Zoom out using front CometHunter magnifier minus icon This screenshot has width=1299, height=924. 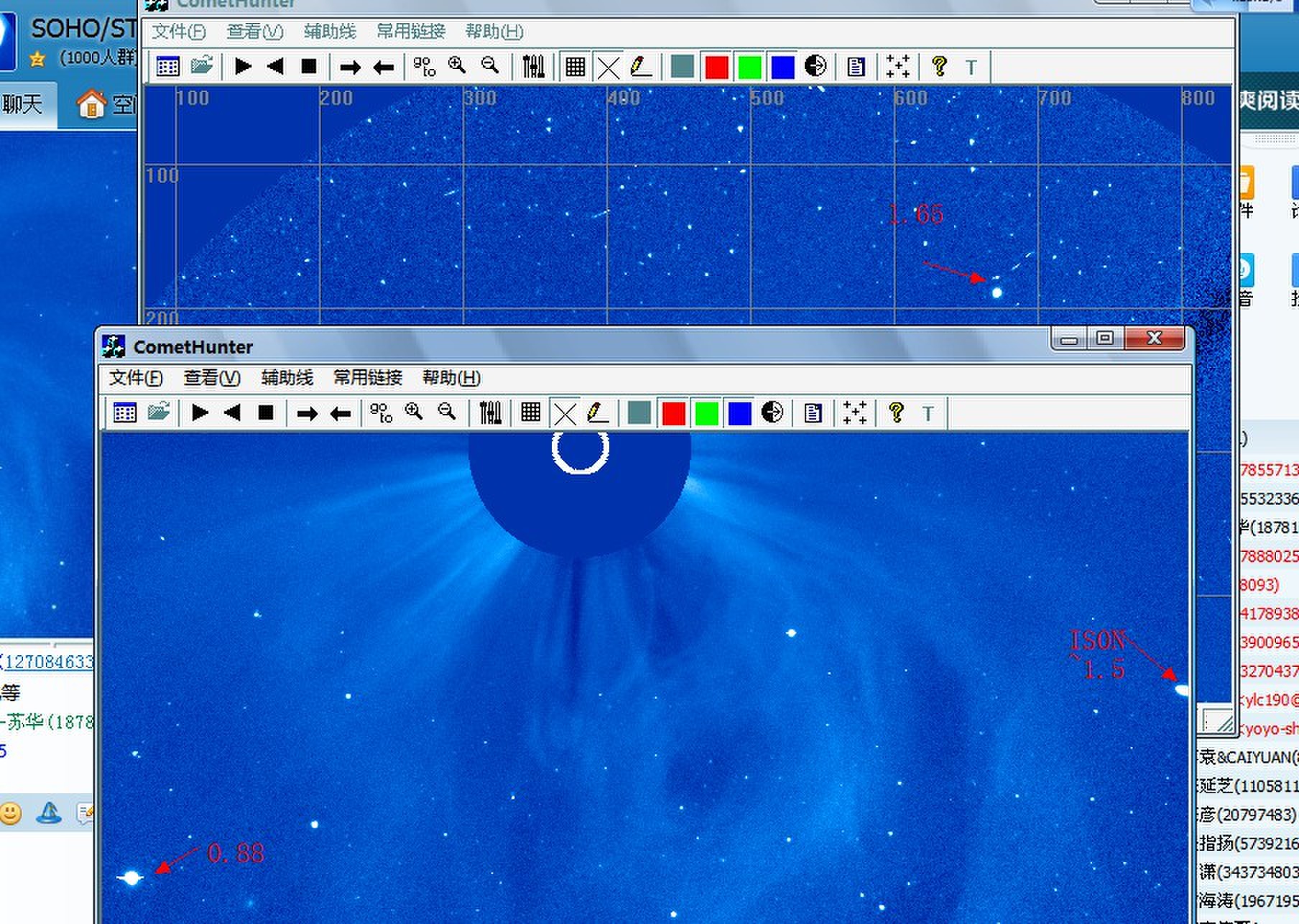447,412
